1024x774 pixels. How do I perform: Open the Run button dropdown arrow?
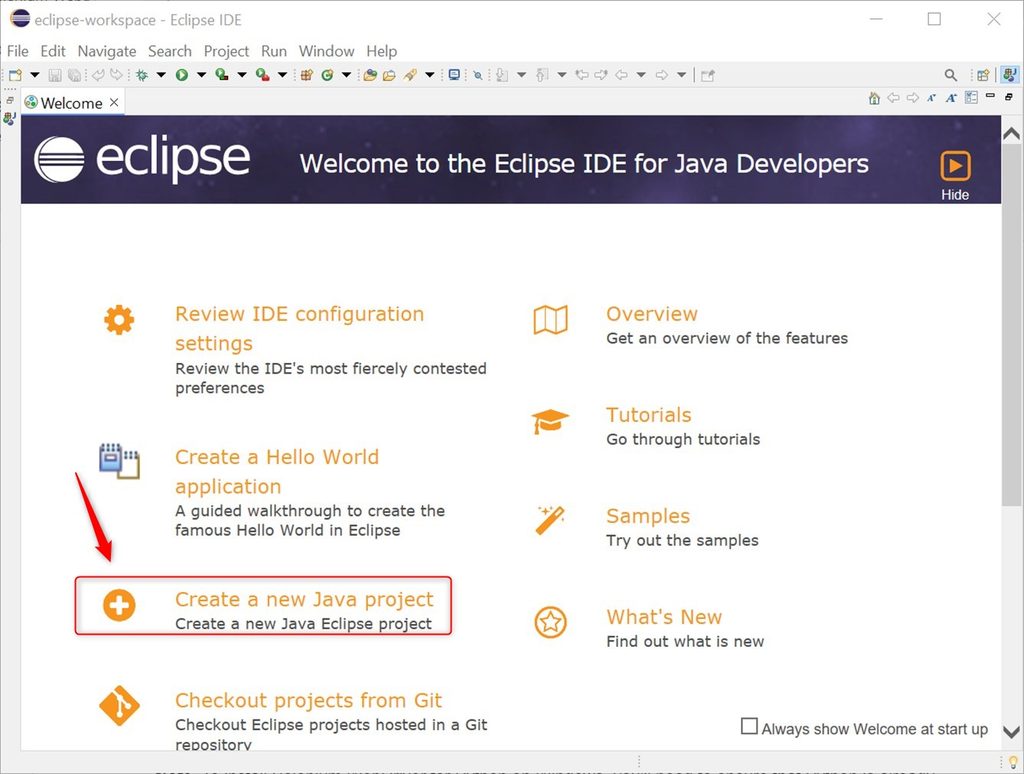pyautogui.click(x=202, y=75)
